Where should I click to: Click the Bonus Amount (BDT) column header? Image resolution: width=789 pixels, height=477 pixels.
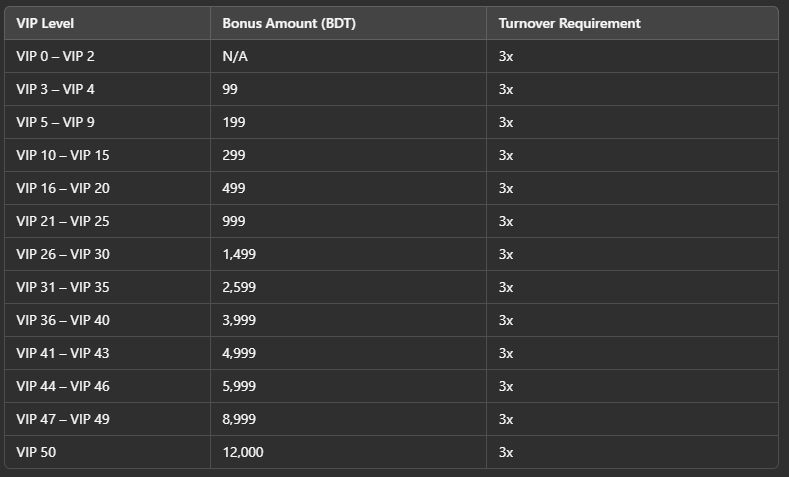pos(348,23)
